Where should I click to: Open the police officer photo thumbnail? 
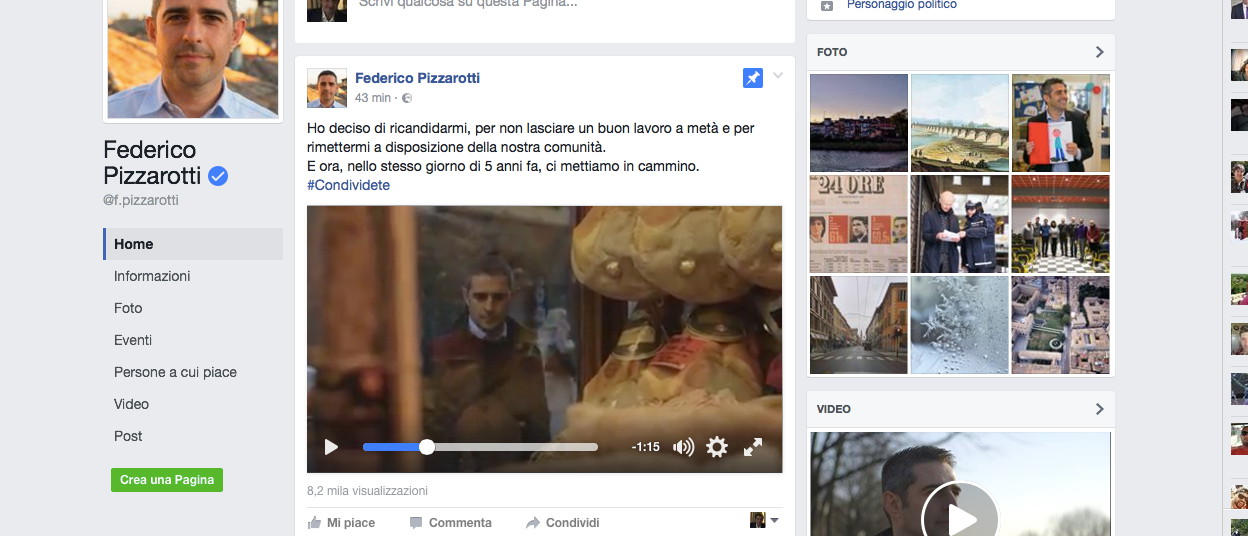pyautogui.click(x=960, y=224)
